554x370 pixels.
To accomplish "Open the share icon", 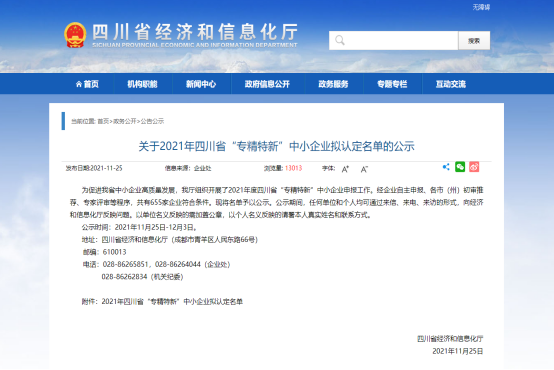I will pos(446,167).
